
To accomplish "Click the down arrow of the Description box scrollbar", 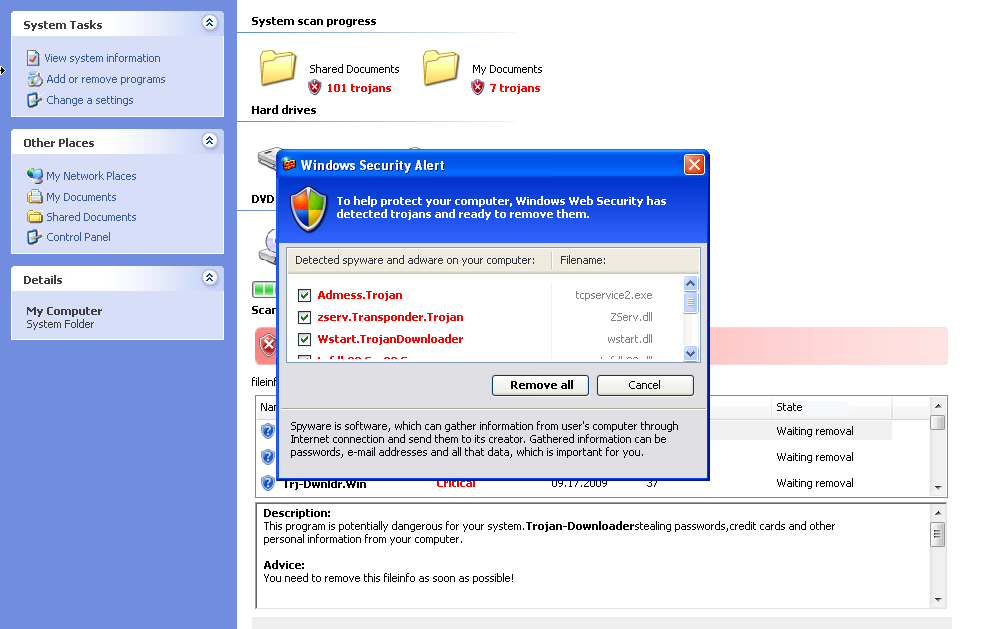I will point(938,599).
